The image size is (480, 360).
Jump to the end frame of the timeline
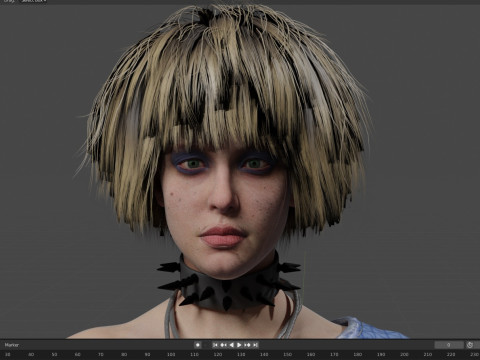(255, 345)
